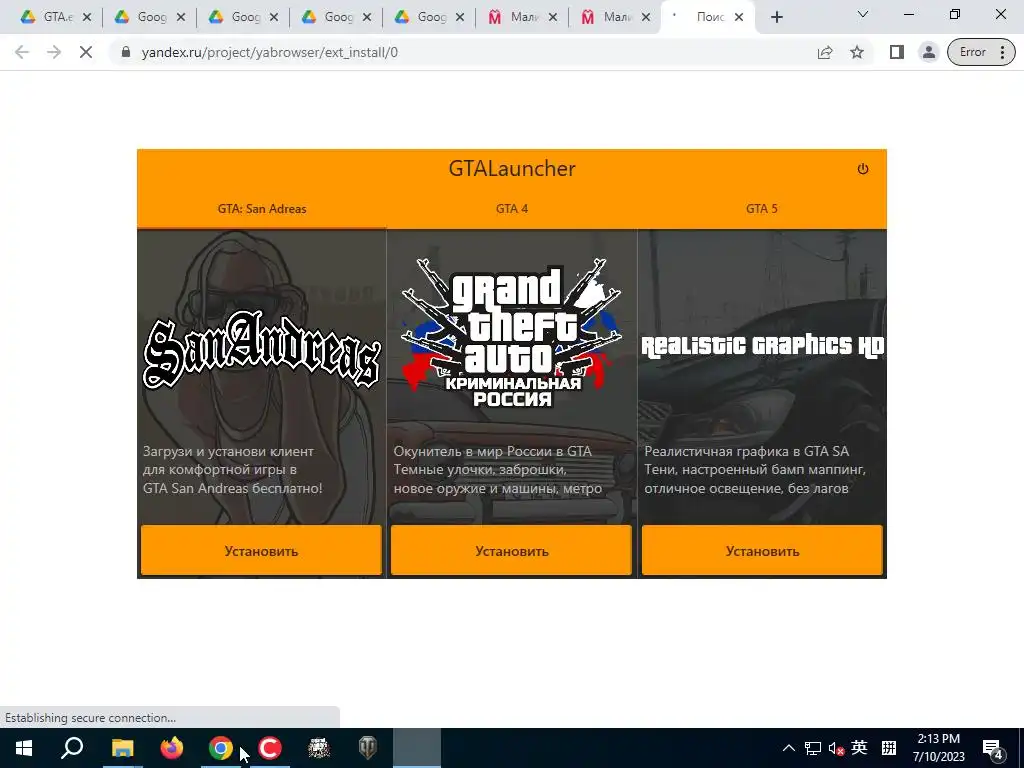Open Chrome three-dot menu
The width and height of the screenshot is (1024, 768).
point(1002,52)
